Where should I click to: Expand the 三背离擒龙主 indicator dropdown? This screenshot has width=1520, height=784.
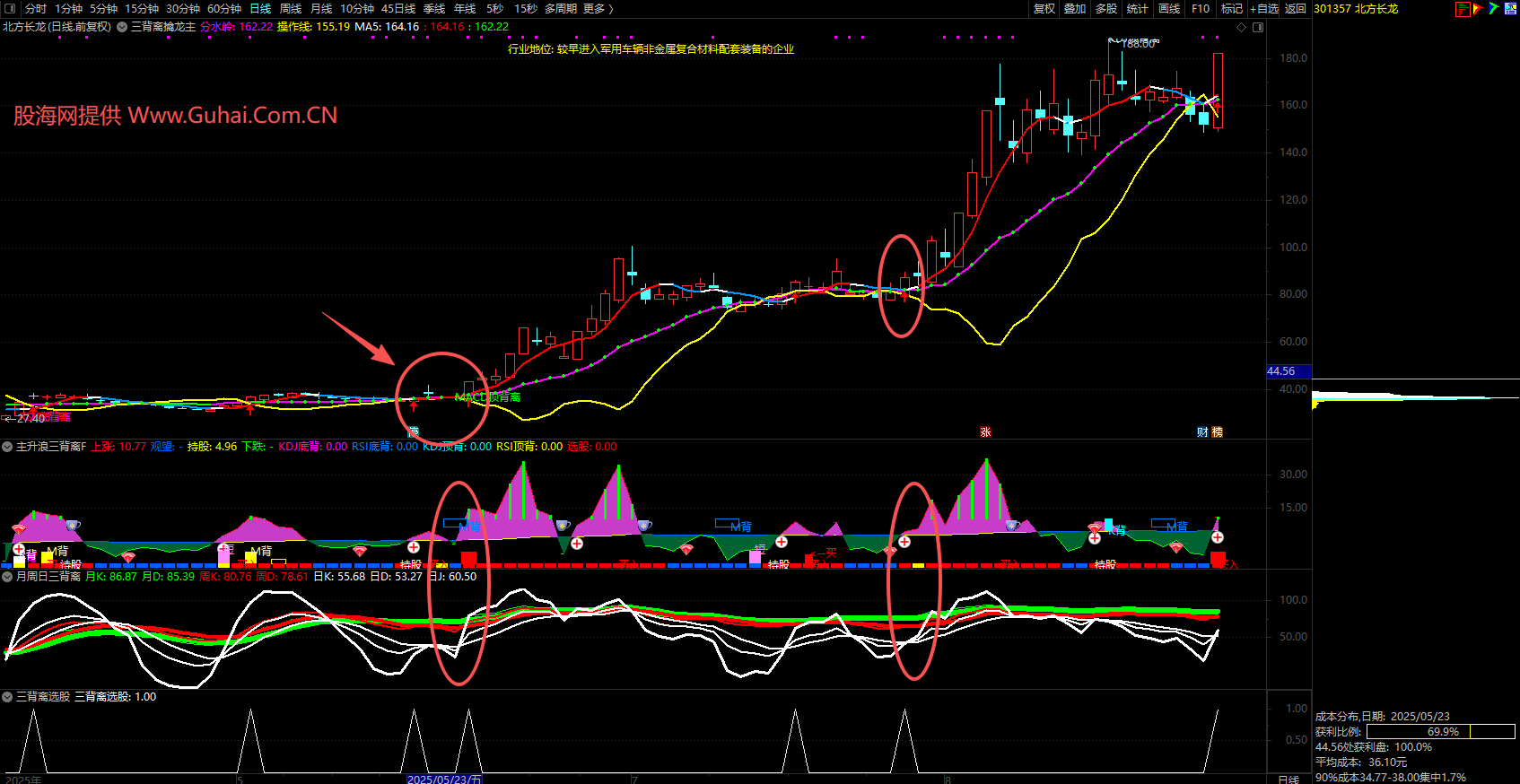pos(122,27)
